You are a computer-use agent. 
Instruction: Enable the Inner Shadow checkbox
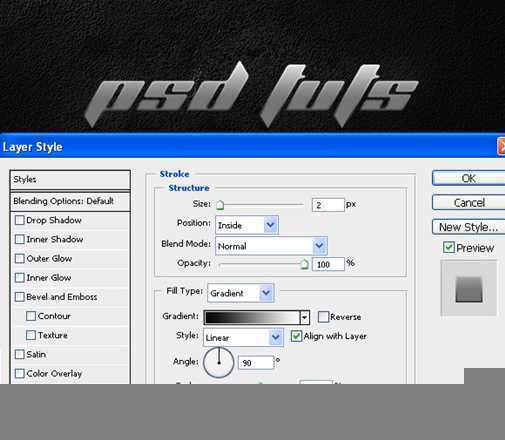[20, 239]
